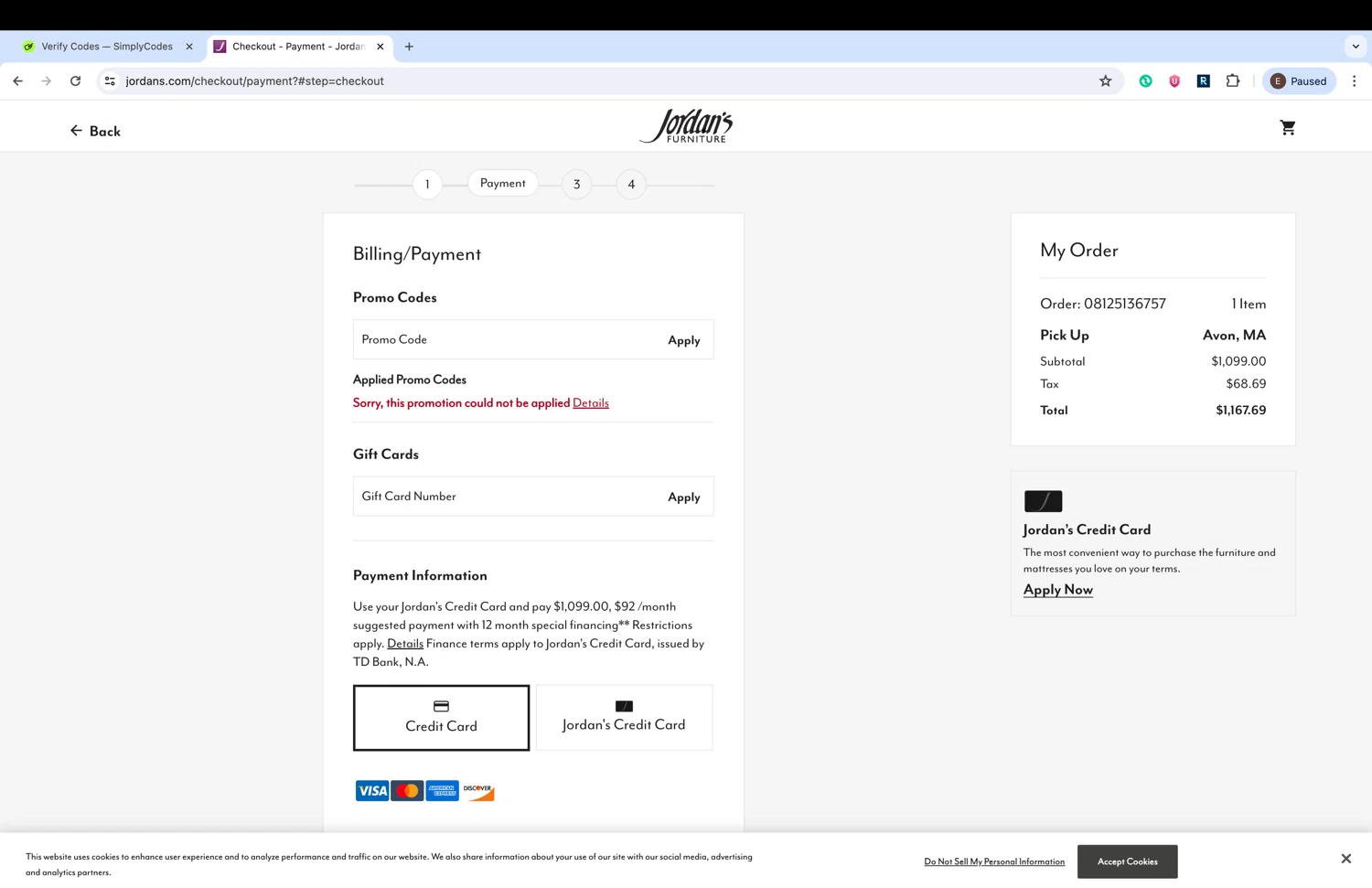Reload the checkout page
Viewport: 1372px width, 888px height.
76,80
